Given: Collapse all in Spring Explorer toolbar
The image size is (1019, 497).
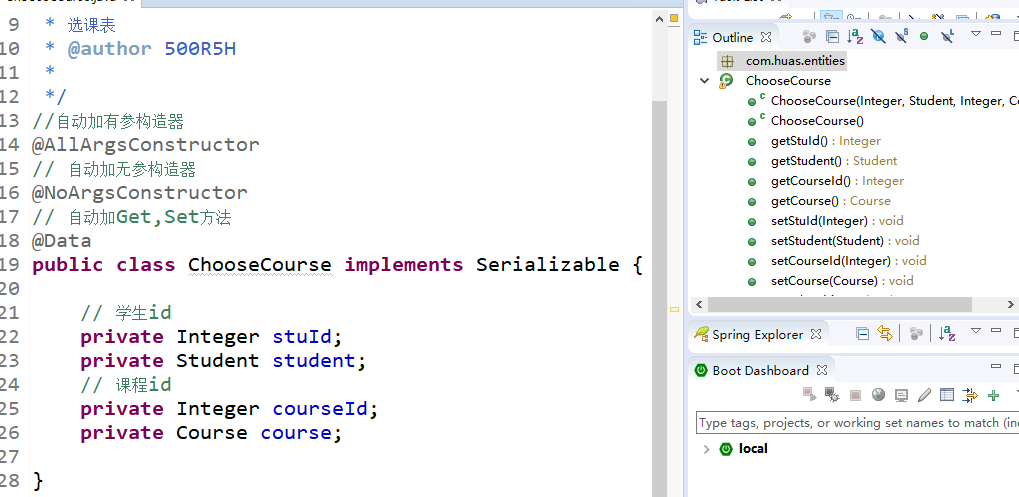Looking at the screenshot, I should [x=862, y=334].
